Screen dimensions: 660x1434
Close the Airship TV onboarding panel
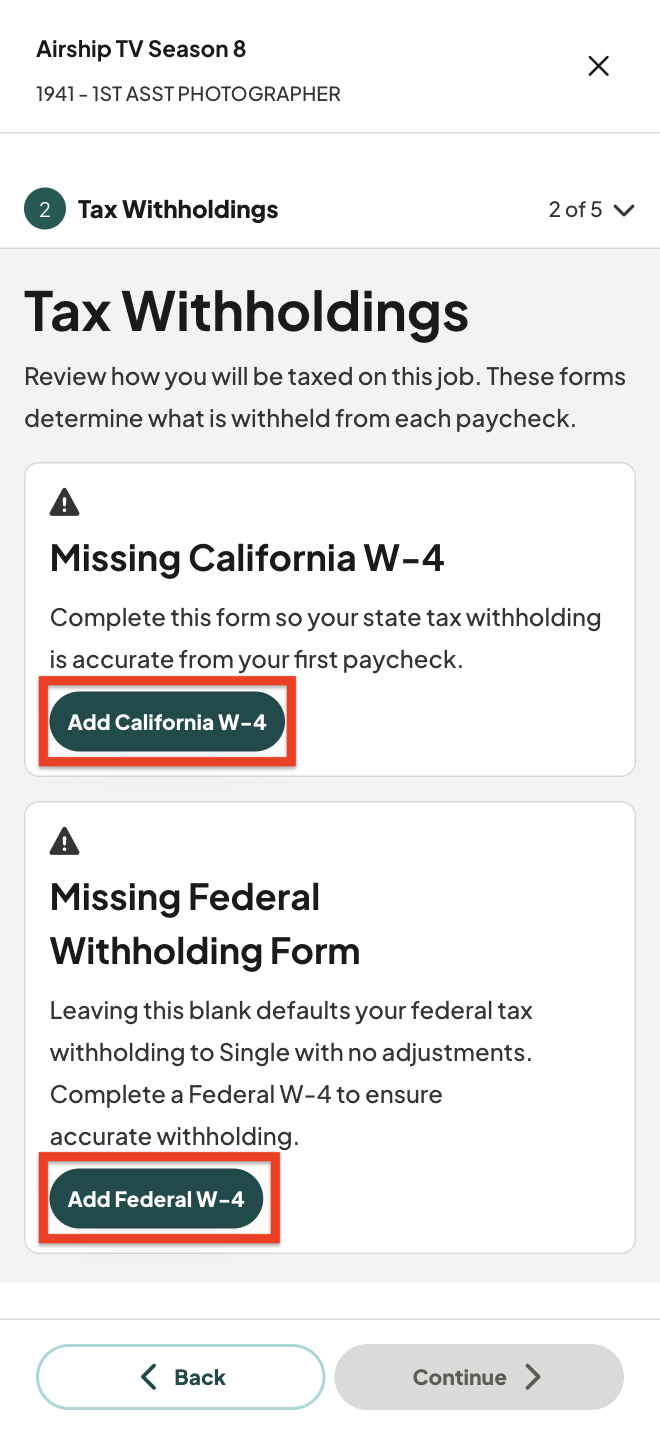coord(598,66)
